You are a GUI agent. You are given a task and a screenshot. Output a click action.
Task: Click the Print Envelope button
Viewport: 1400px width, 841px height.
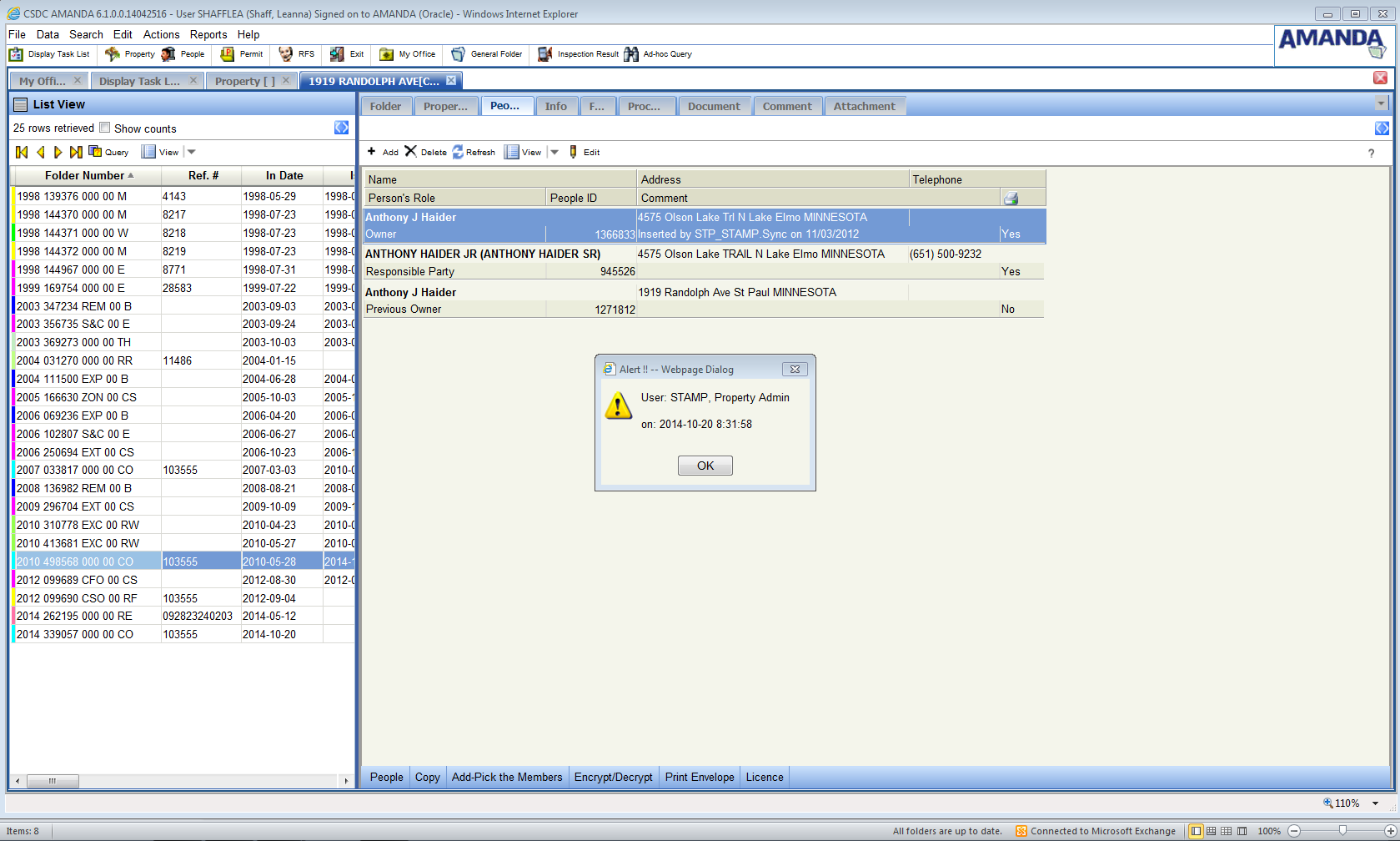(700, 777)
